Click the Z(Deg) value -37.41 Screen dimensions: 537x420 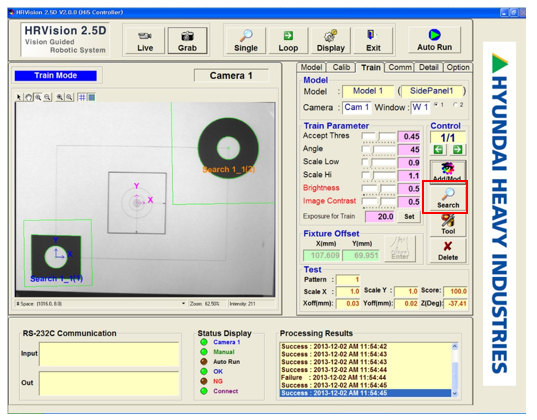pyautogui.click(x=455, y=304)
